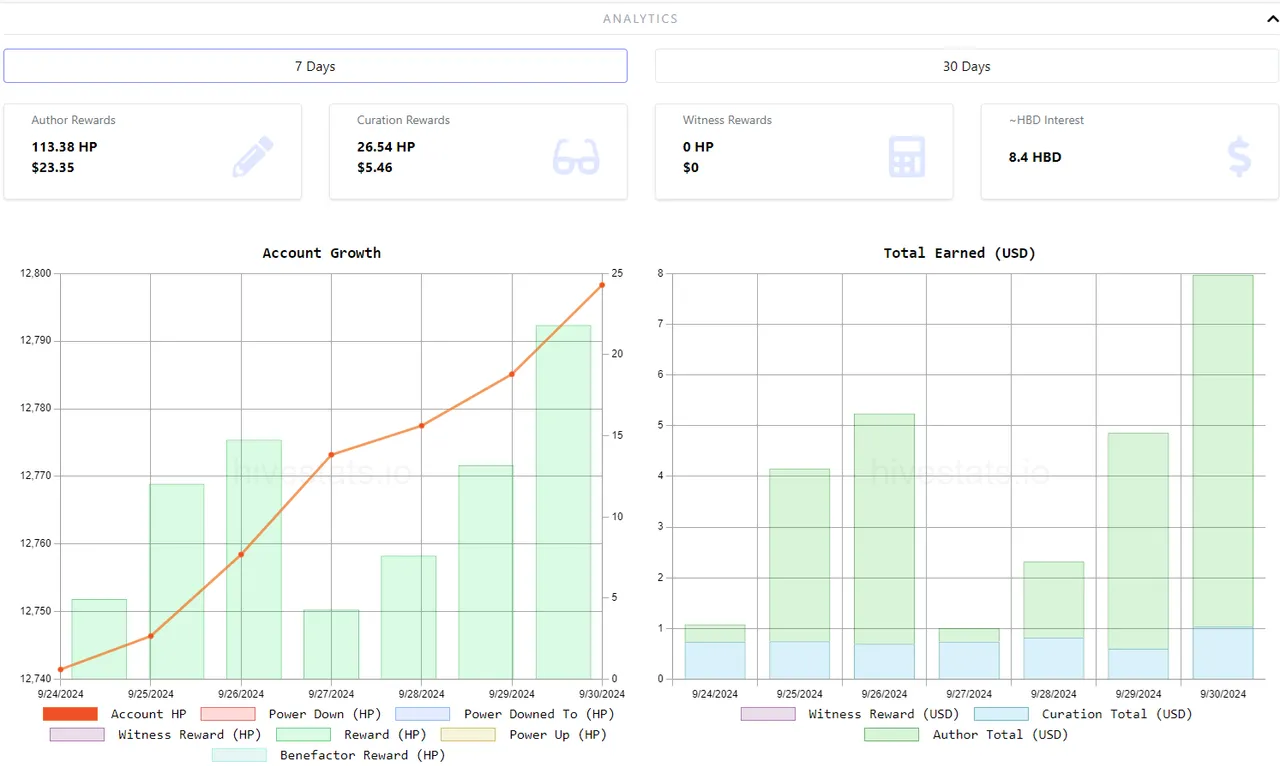Click the Power Downed To (HP) legend label
This screenshot has height=766, width=1280.
539,714
